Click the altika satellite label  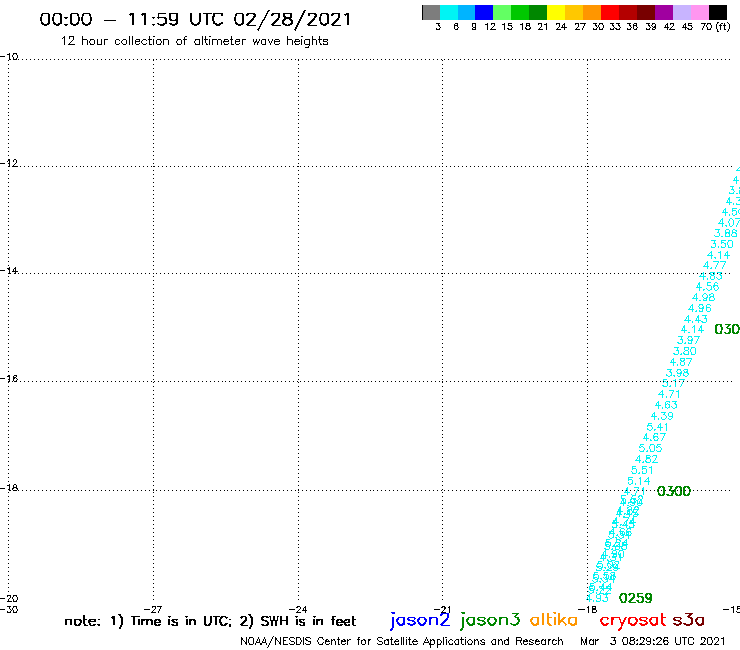554,619
